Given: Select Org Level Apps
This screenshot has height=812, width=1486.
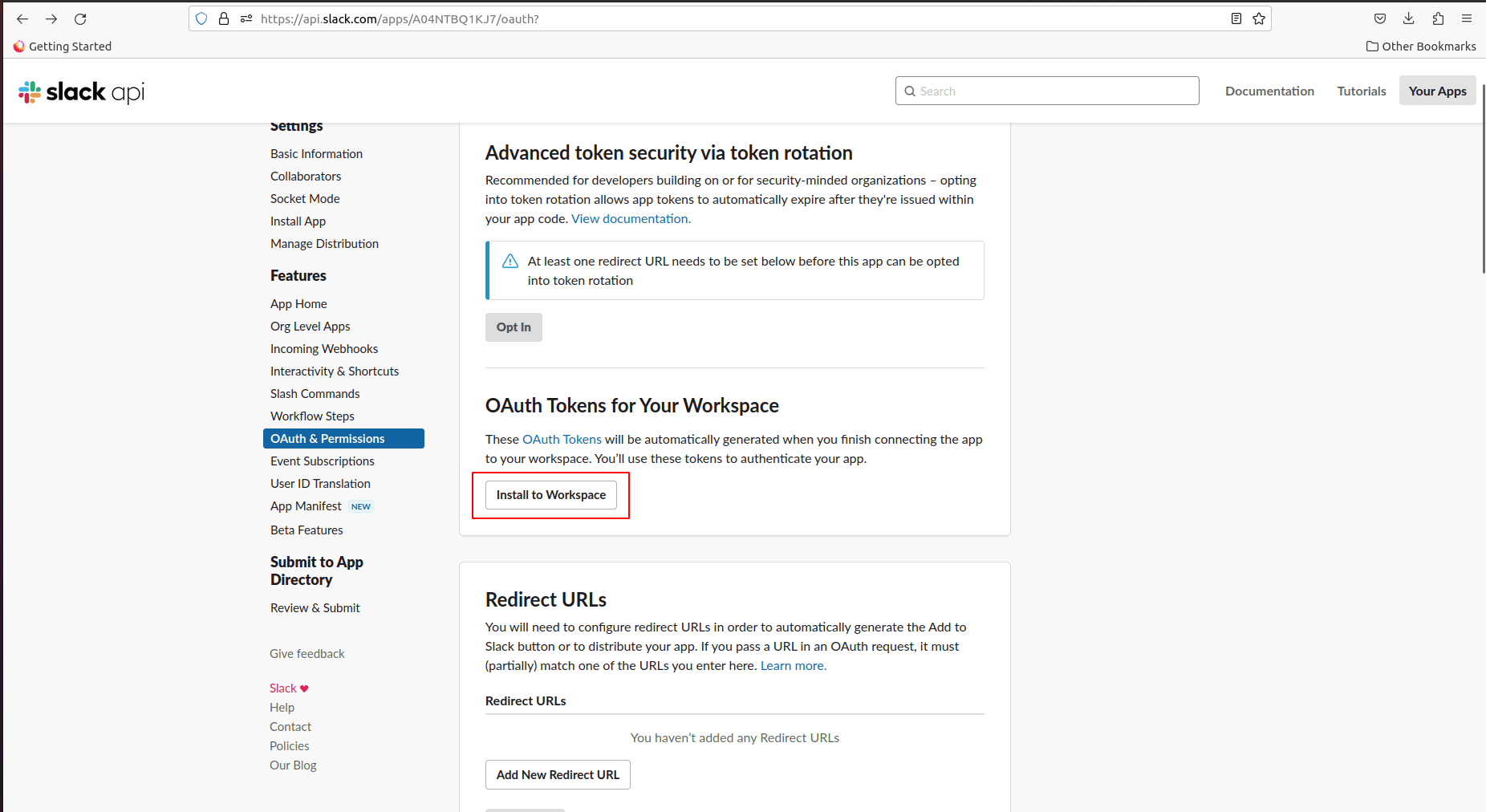Looking at the screenshot, I should pos(310,327).
